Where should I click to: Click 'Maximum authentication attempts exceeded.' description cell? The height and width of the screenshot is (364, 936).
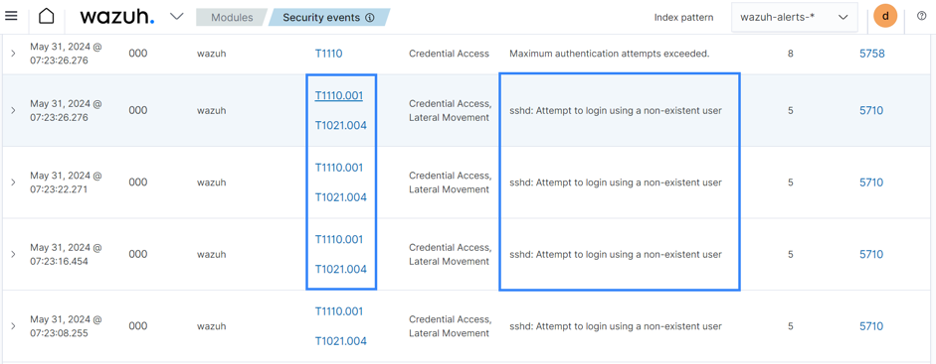pyautogui.click(x=609, y=54)
